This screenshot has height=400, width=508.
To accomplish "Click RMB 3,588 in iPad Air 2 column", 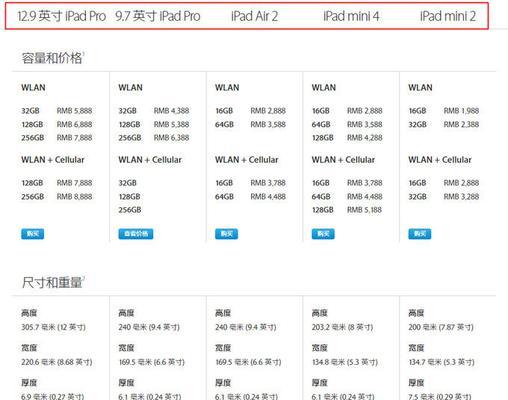I will point(268,124).
